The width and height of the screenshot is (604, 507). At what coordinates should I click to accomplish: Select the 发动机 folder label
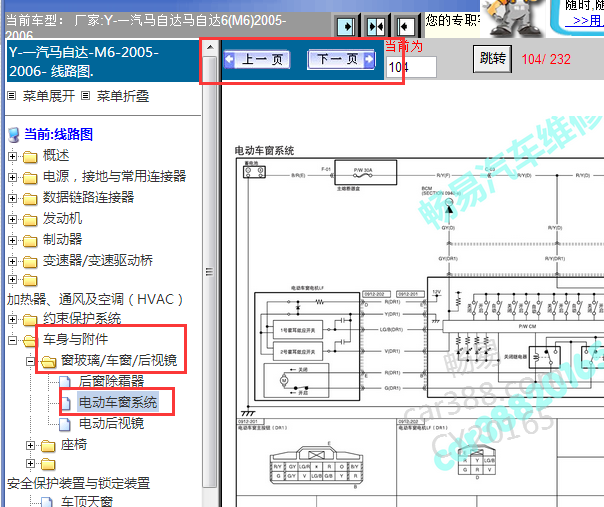[62, 218]
